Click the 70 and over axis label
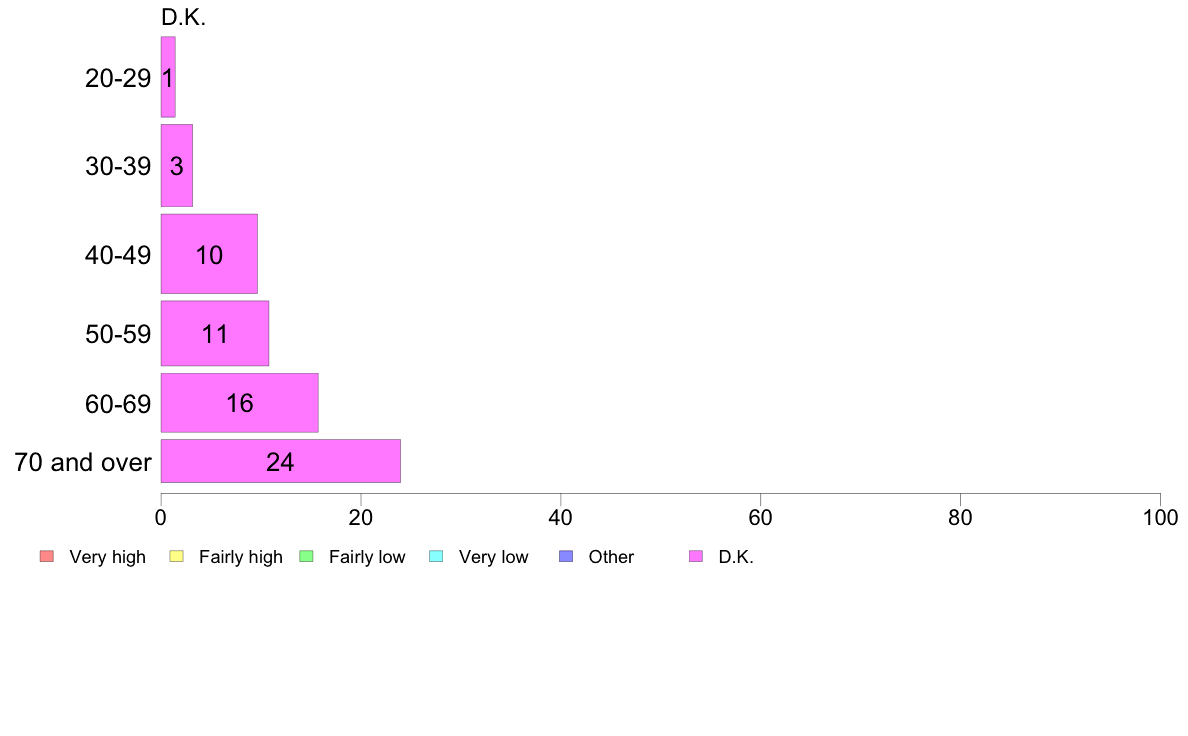 (x=83, y=462)
